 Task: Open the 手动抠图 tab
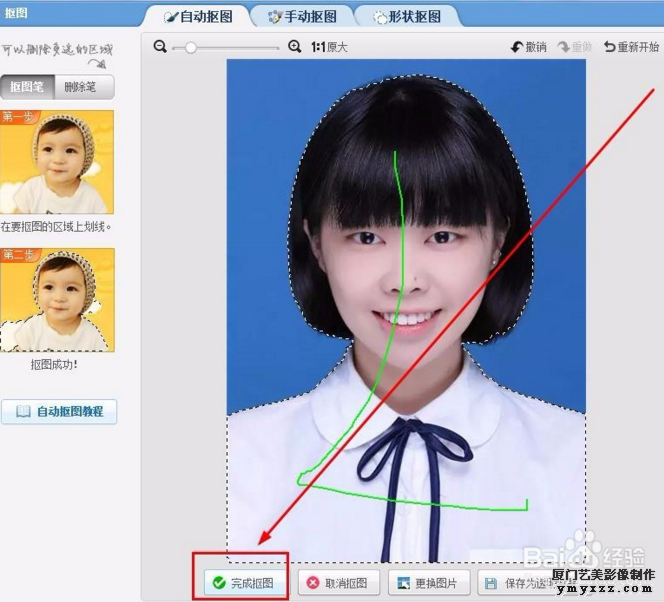click(x=301, y=17)
